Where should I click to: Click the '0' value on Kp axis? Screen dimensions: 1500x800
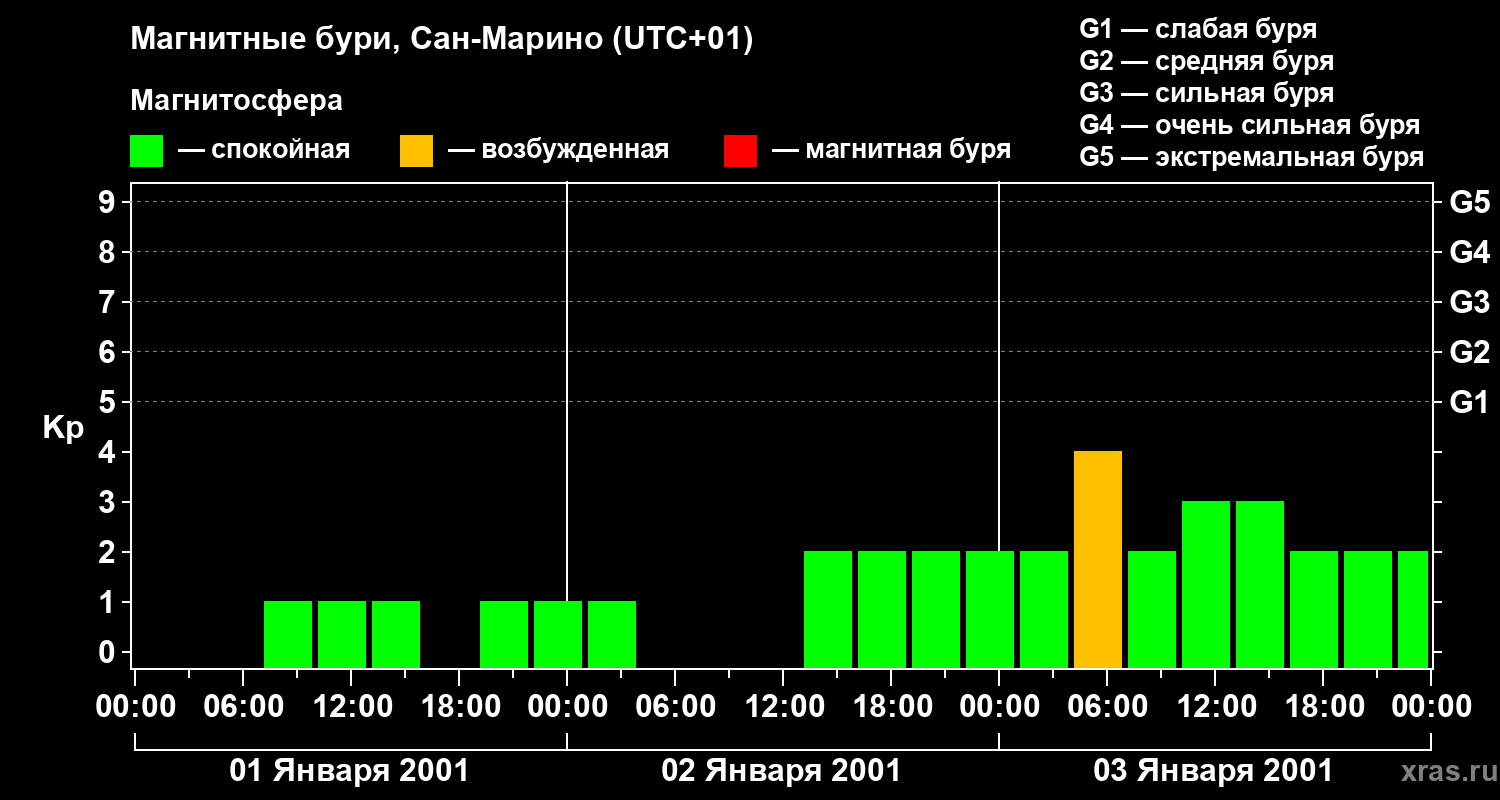[x=109, y=652]
